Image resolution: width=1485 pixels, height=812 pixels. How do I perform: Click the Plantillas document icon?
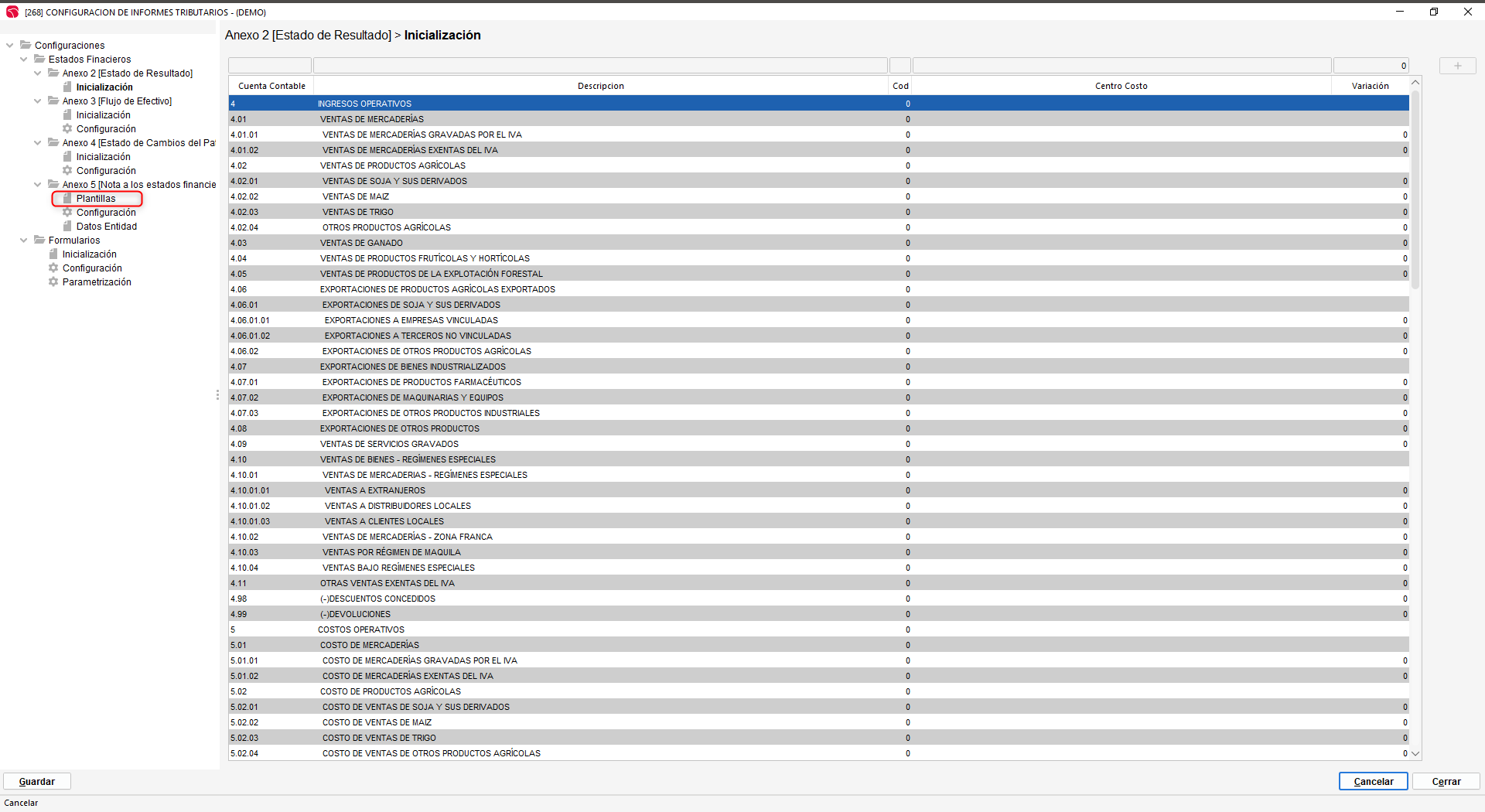click(x=67, y=199)
